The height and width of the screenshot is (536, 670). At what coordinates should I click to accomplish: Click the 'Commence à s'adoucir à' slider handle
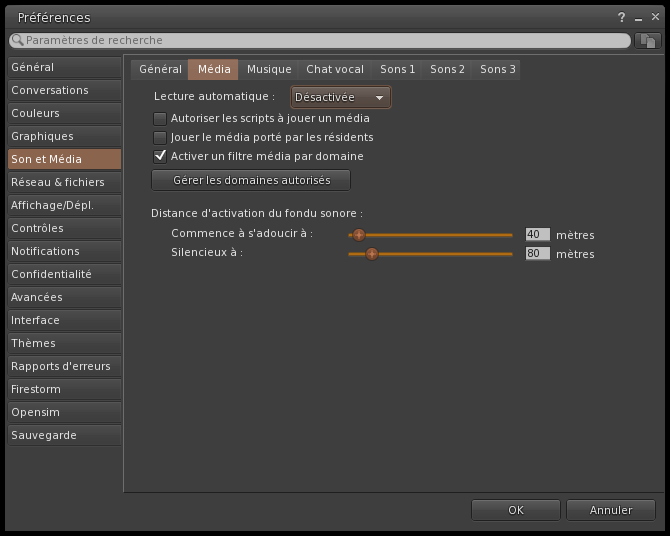(x=359, y=235)
